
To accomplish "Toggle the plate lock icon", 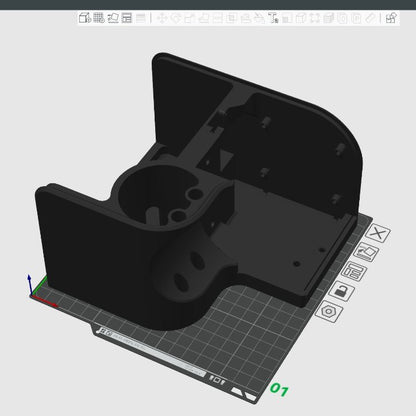I will point(341,291).
